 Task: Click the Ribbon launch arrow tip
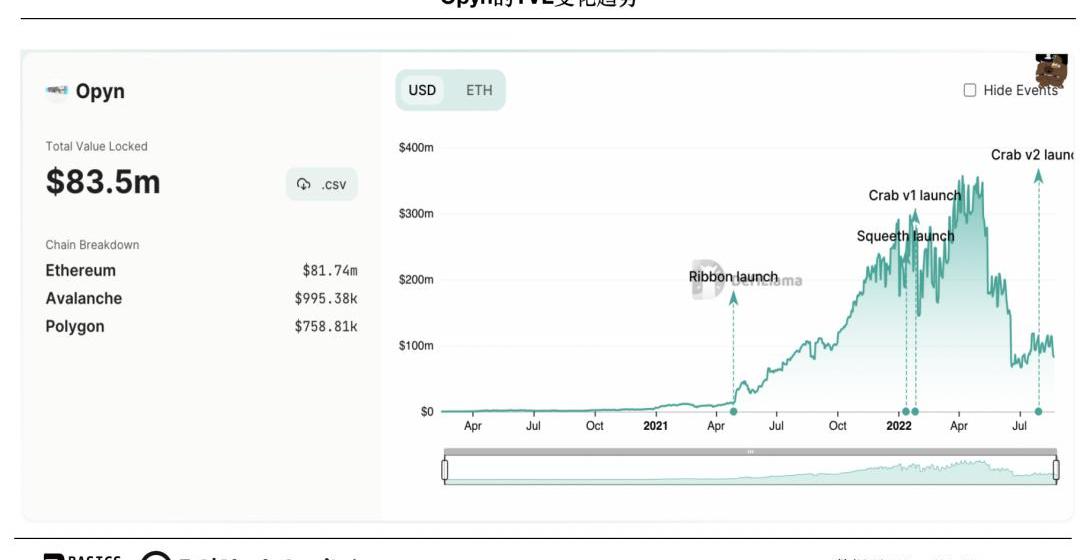click(733, 297)
